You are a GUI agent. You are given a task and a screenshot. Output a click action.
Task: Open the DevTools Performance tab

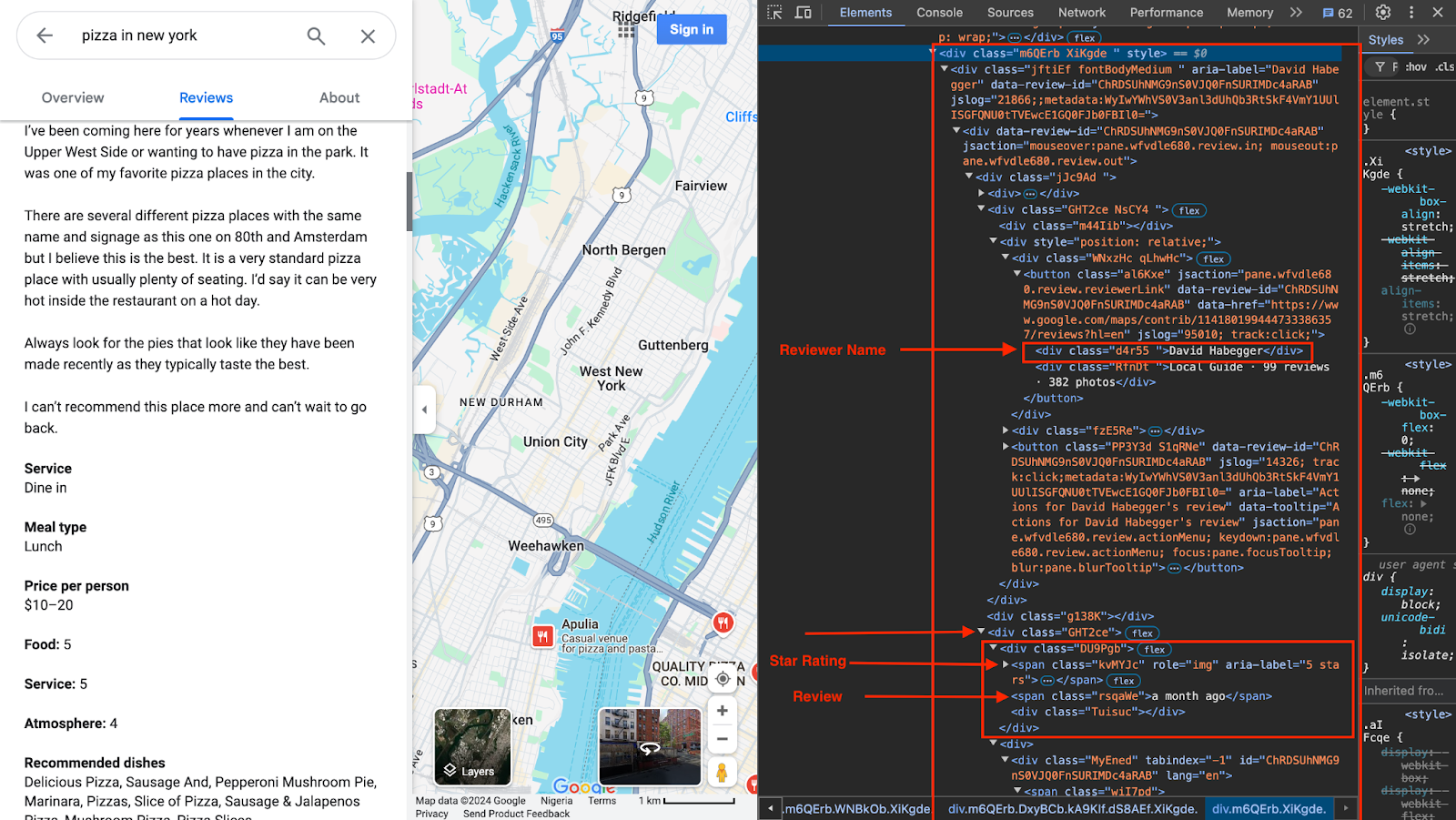[1167, 13]
